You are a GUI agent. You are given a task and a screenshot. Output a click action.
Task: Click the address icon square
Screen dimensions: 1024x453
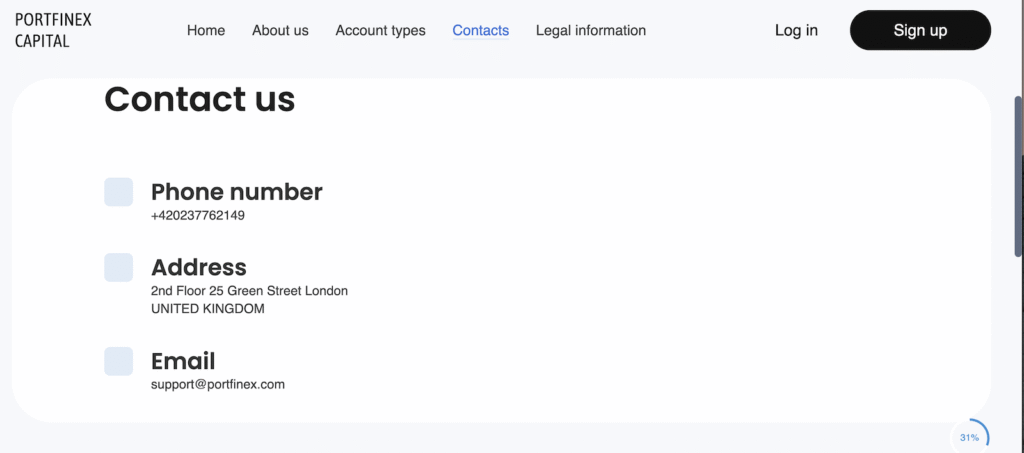click(x=118, y=268)
